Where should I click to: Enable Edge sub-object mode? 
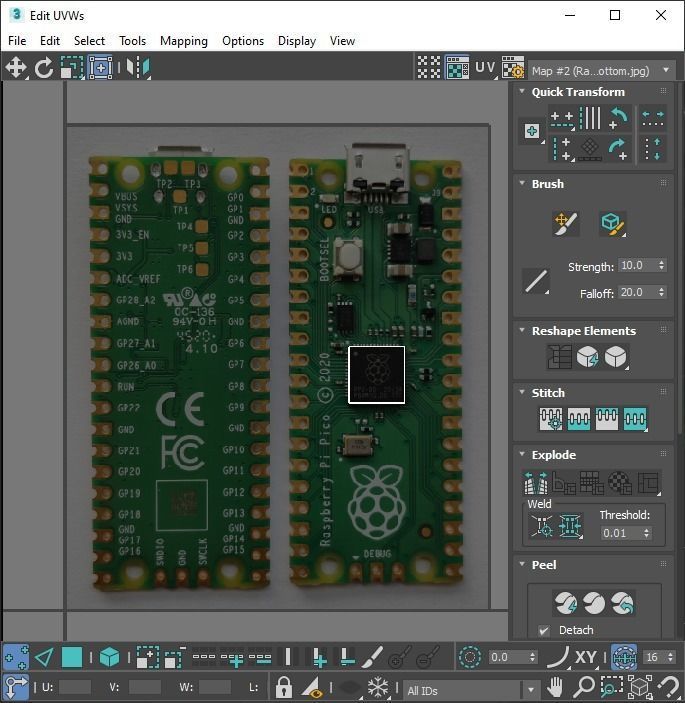pos(44,657)
